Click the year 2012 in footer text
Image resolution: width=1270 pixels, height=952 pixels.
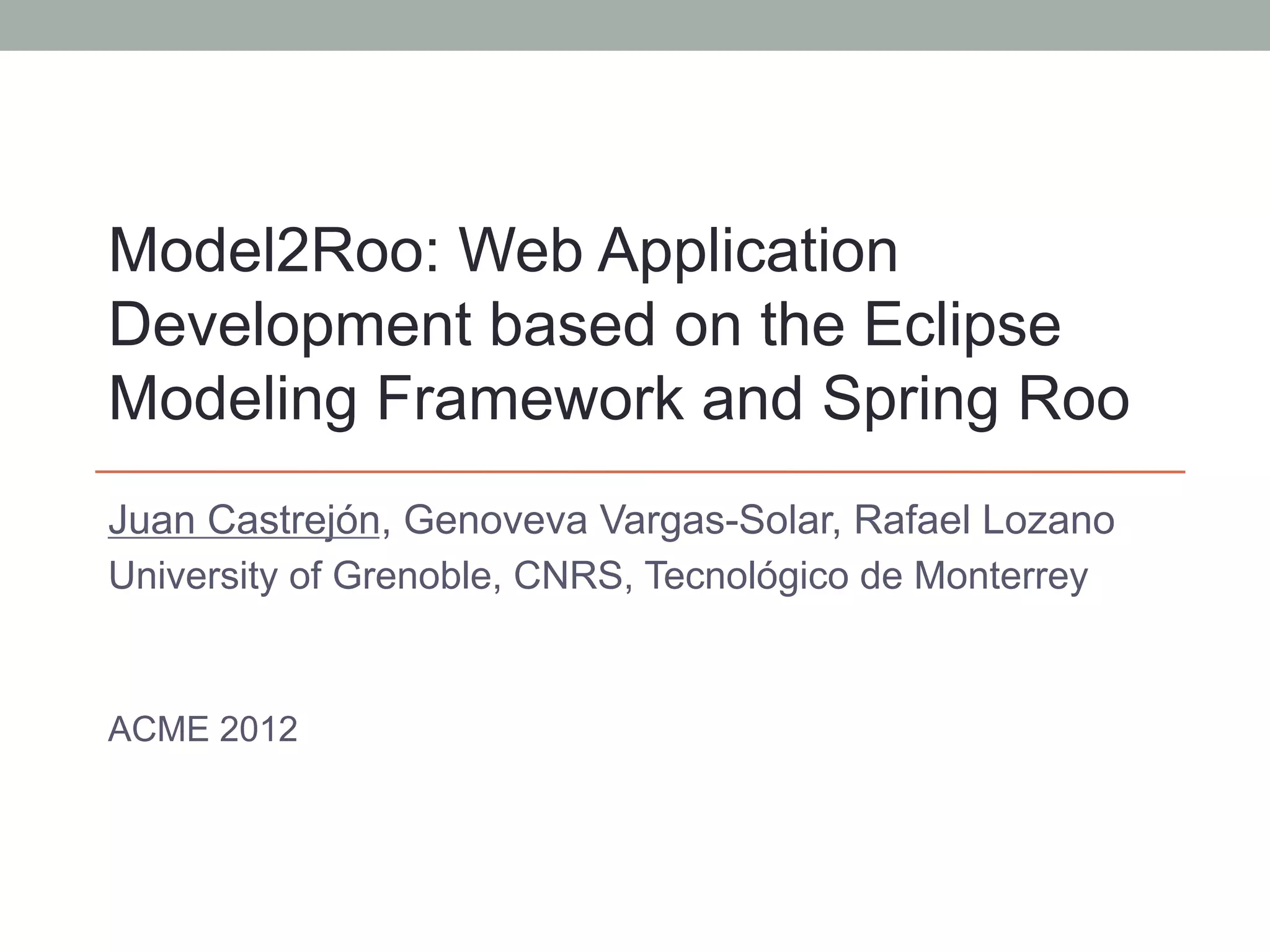click(258, 729)
